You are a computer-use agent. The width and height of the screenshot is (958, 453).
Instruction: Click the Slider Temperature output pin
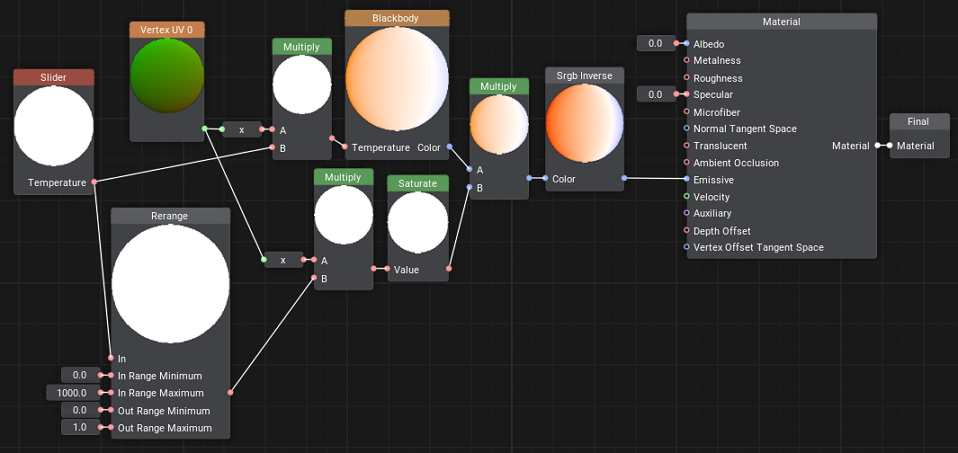coord(94,182)
